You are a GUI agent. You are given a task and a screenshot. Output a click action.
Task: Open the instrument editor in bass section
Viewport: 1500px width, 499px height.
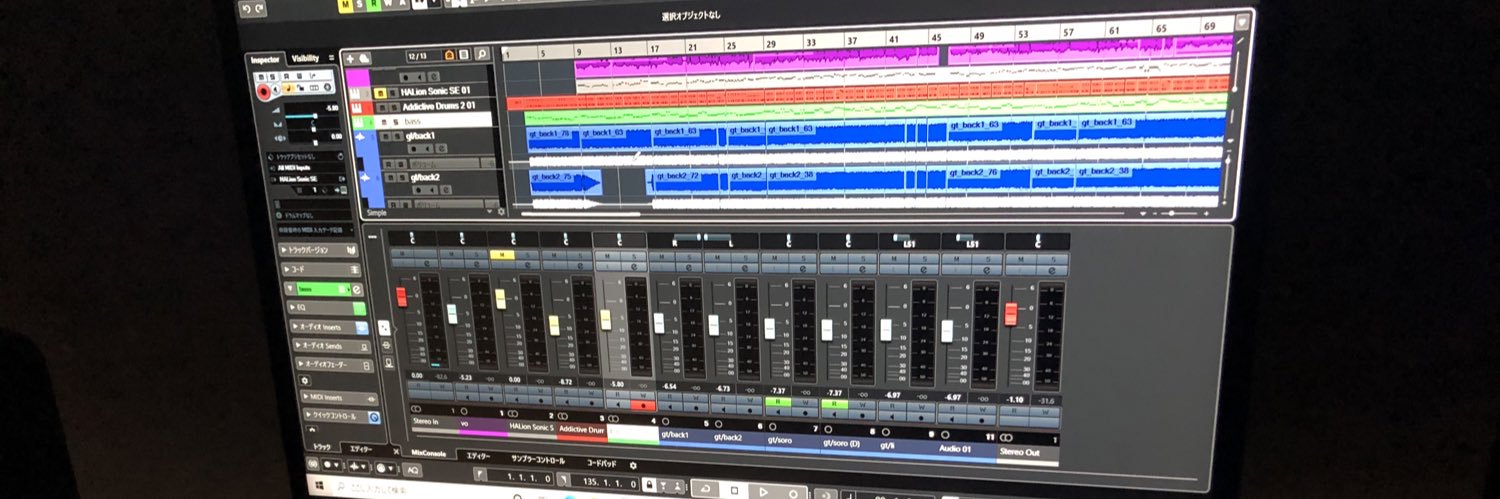[x=358, y=289]
